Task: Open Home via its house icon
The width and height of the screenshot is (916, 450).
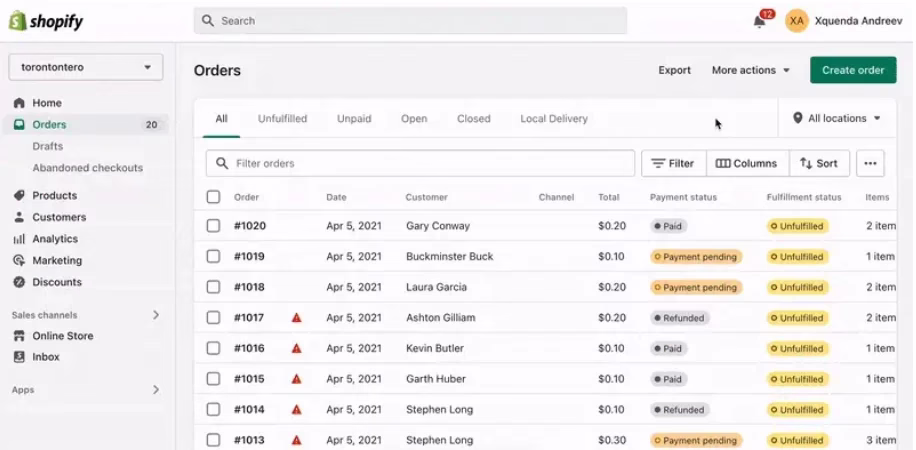Action: pos(19,103)
